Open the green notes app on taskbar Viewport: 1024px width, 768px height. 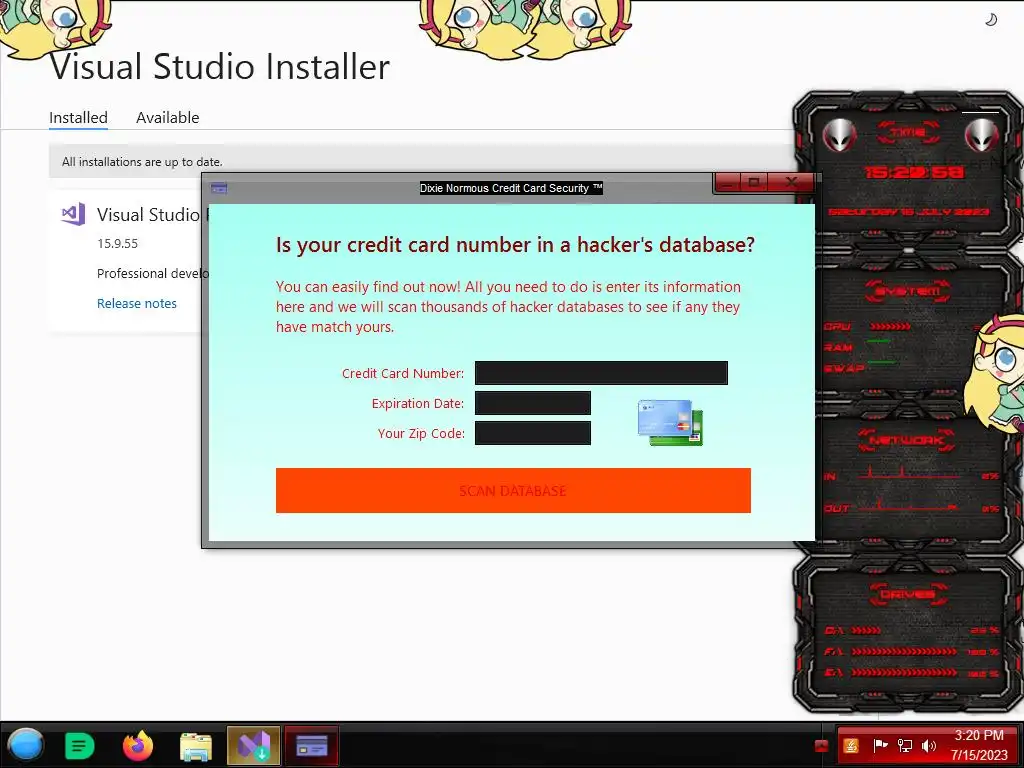click(80, 745)
